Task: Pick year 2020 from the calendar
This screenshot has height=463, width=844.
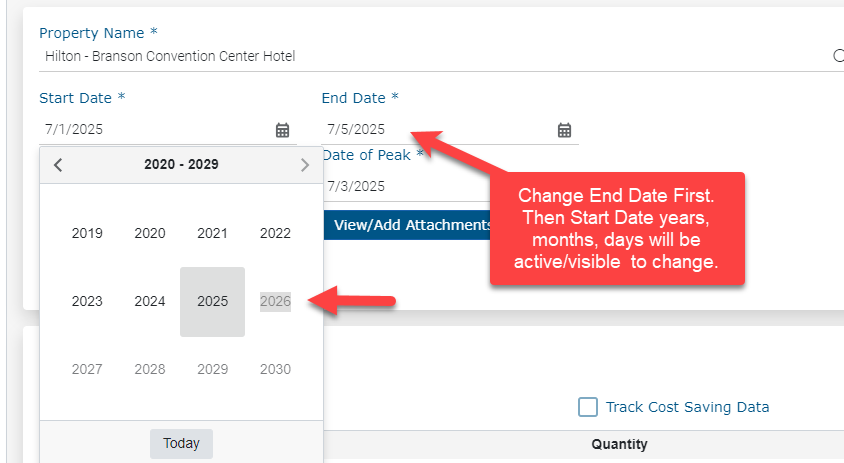Action: coord(150,233)
